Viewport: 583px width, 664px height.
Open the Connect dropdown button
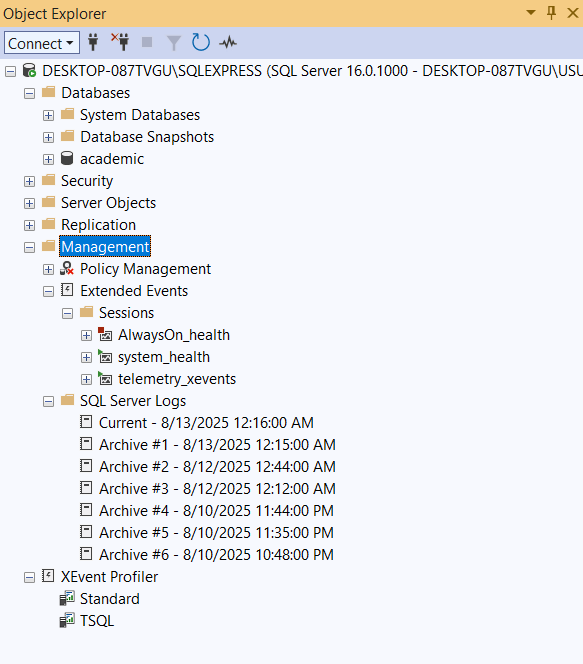click(41, 43)
